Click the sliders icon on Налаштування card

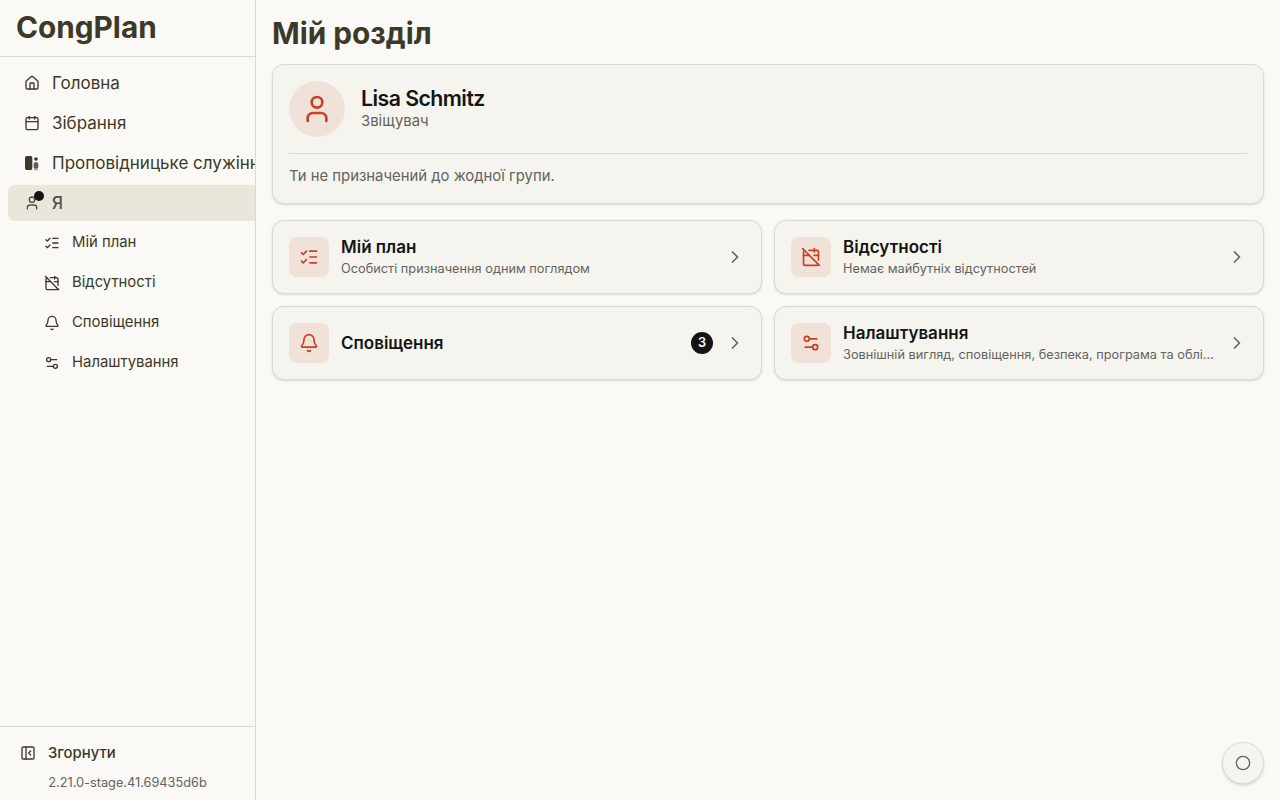[811, 343]
